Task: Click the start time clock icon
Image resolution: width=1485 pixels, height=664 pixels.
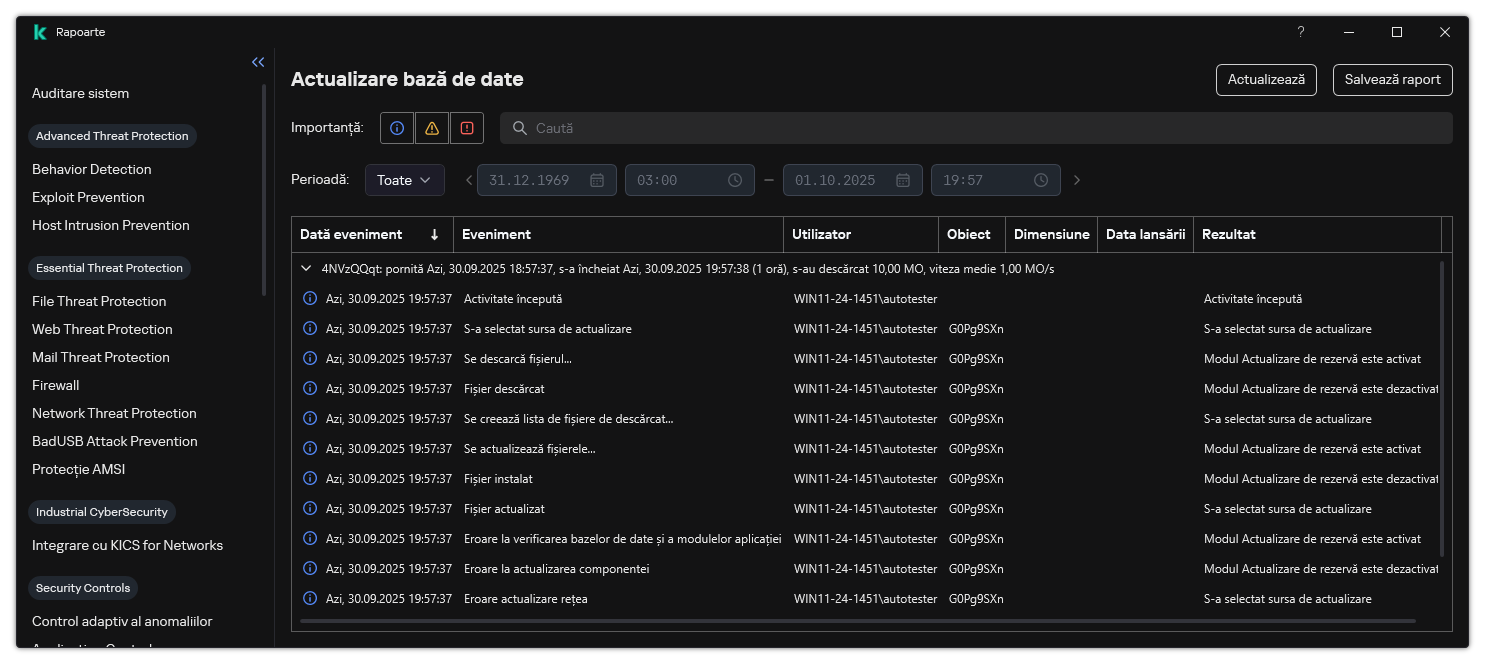Action: [x=735, y=180]
